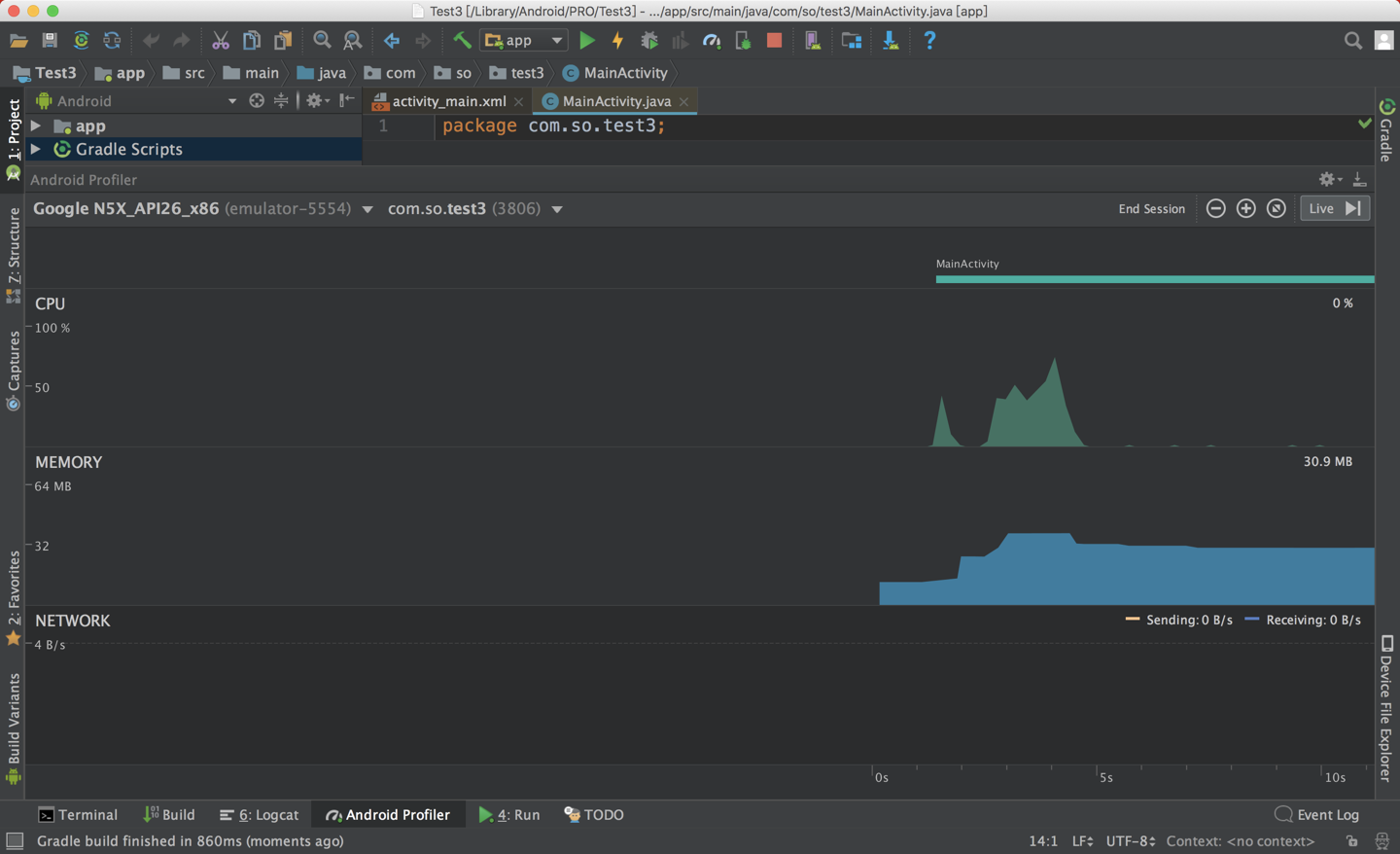Image resolution: width=1400 pixels, height=854 pixels.
Task: Open the SDK Manager download icon
Action: pyautogui.click(x=891, y=41)
